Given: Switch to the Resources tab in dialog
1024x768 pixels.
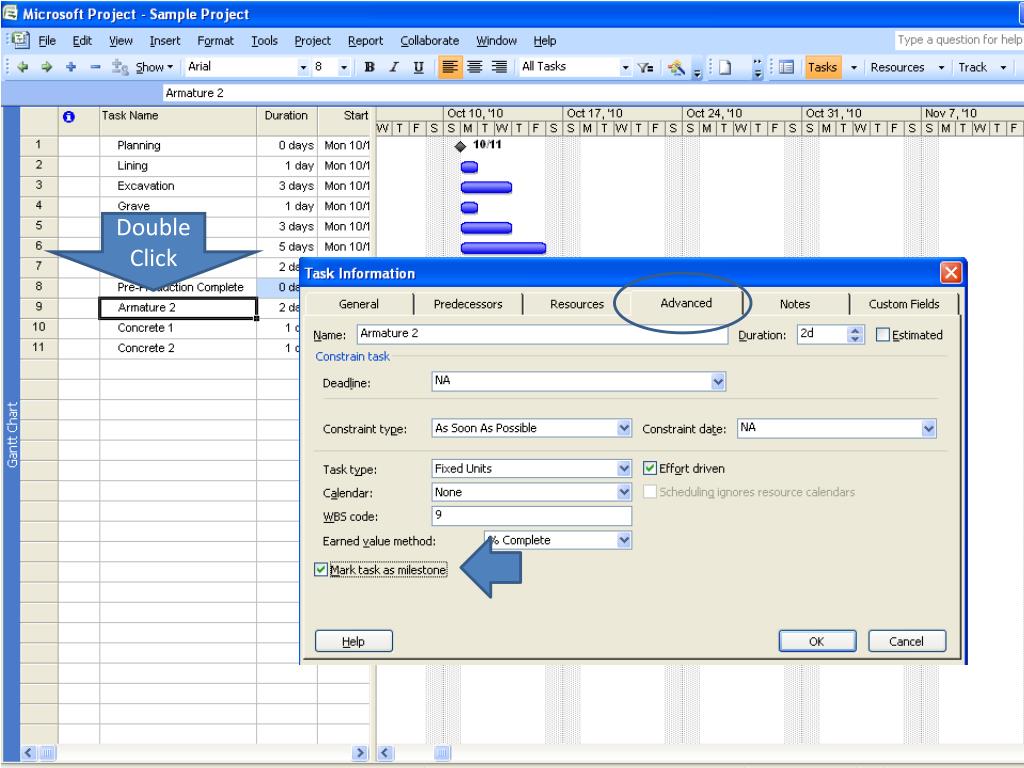Looking at the screenshot, I should (x=577, y=304).
